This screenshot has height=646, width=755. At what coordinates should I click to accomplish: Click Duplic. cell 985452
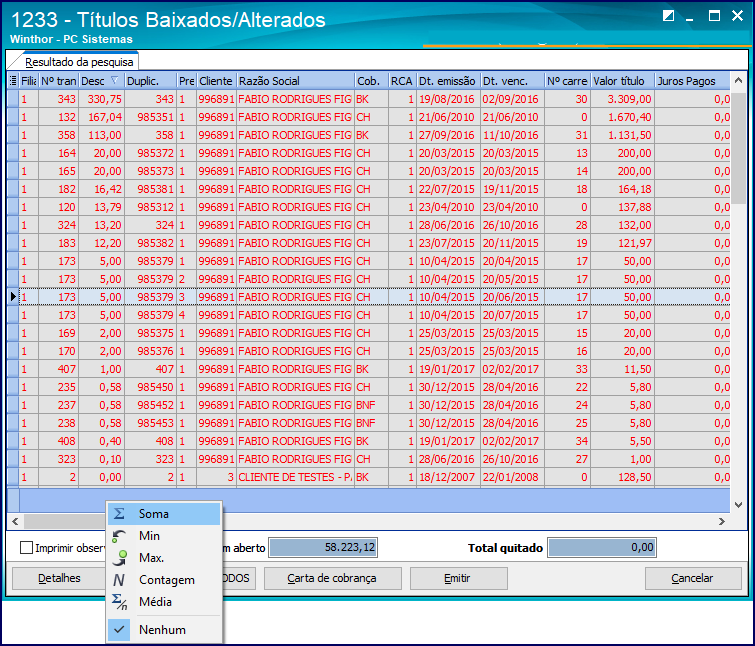[151, 405]
